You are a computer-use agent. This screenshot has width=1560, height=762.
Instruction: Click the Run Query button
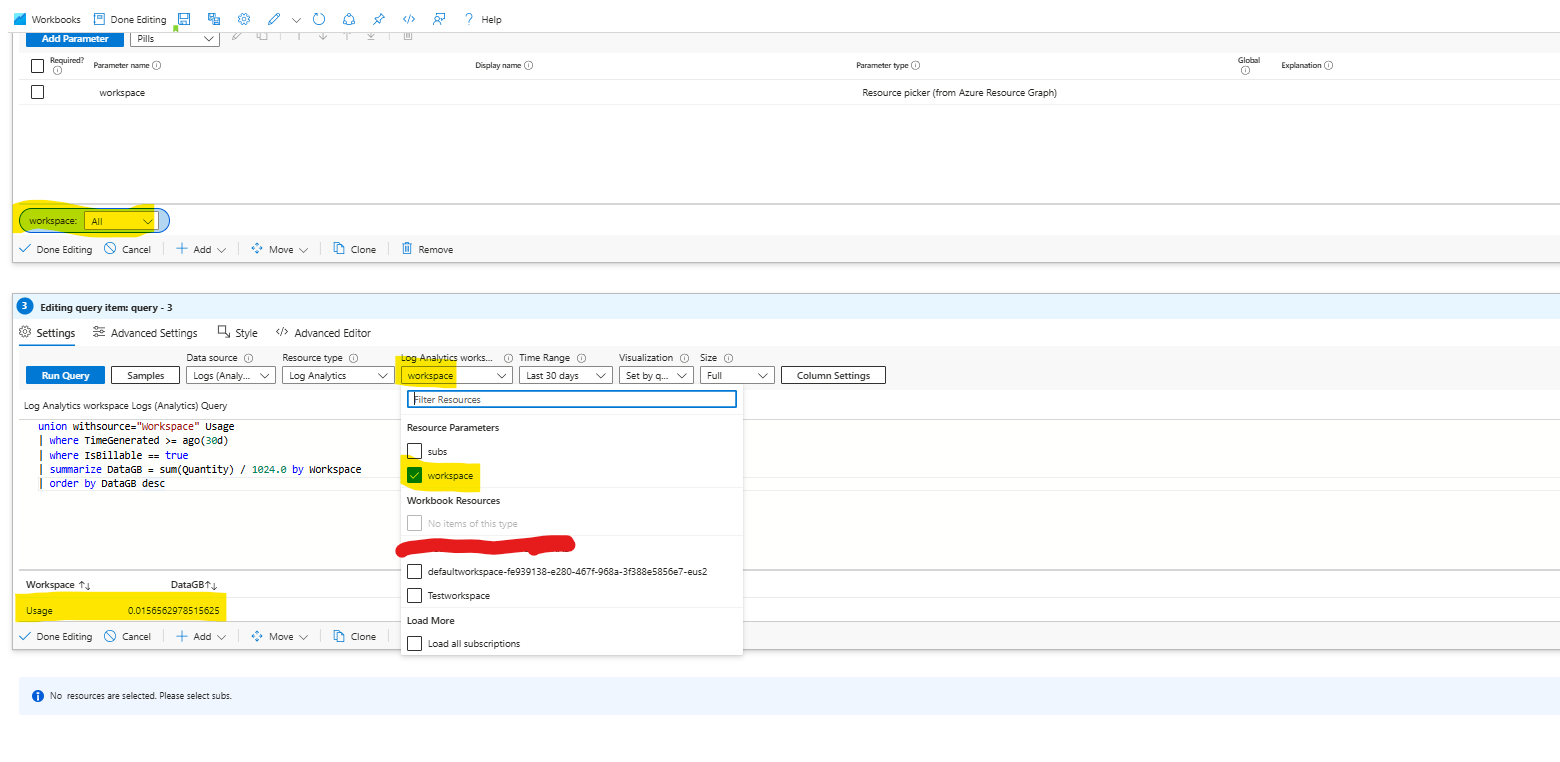64,374
